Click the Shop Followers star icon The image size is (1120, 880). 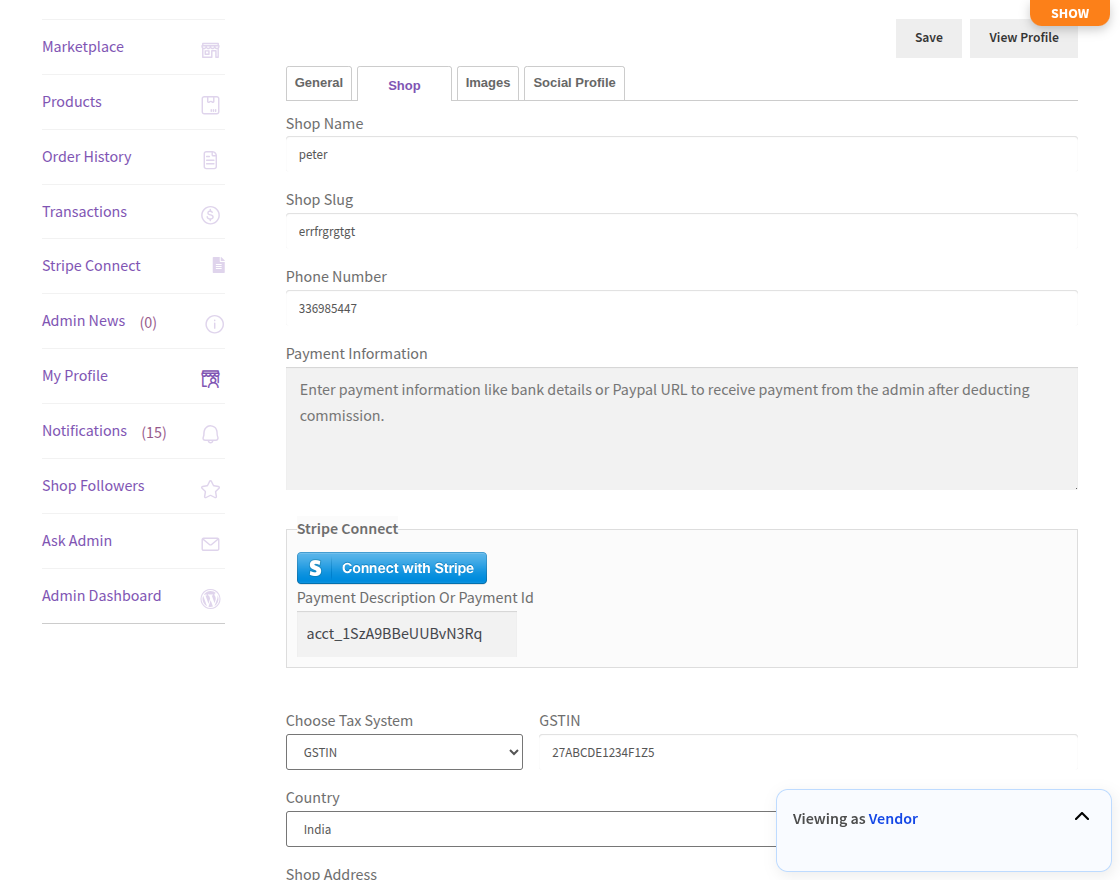click(x=210, y=489)
